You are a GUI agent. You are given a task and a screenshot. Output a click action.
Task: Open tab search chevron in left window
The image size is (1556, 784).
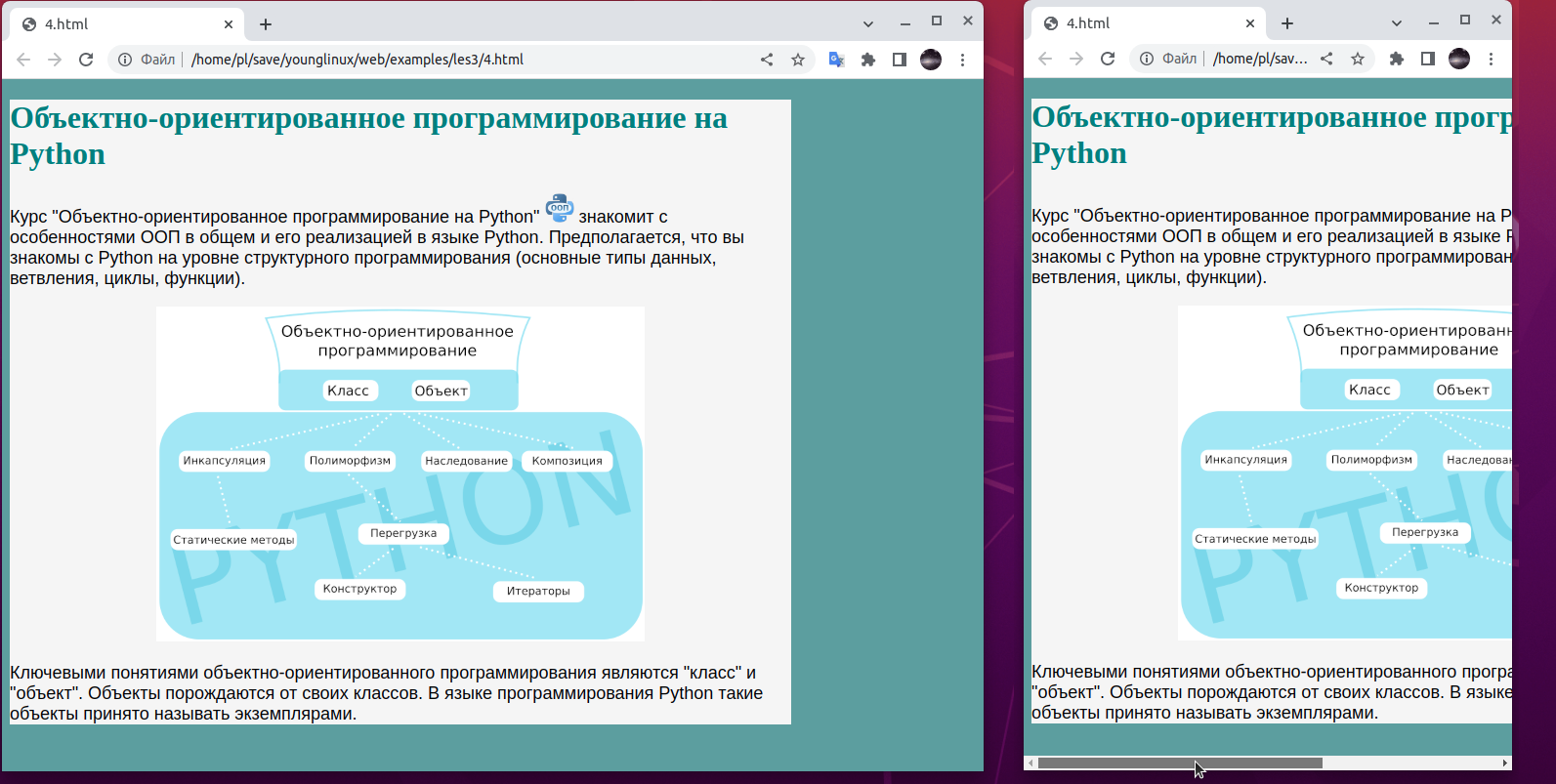(x=868, y=24)
